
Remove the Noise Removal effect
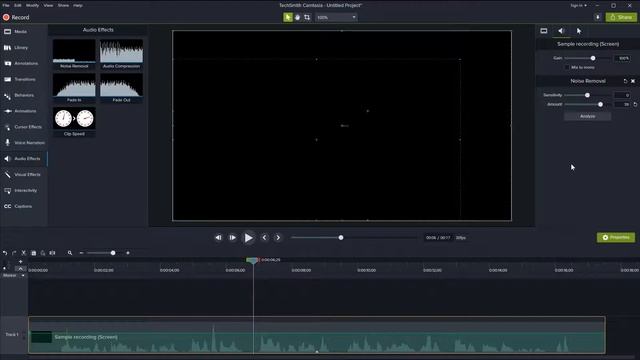[633, 81]
